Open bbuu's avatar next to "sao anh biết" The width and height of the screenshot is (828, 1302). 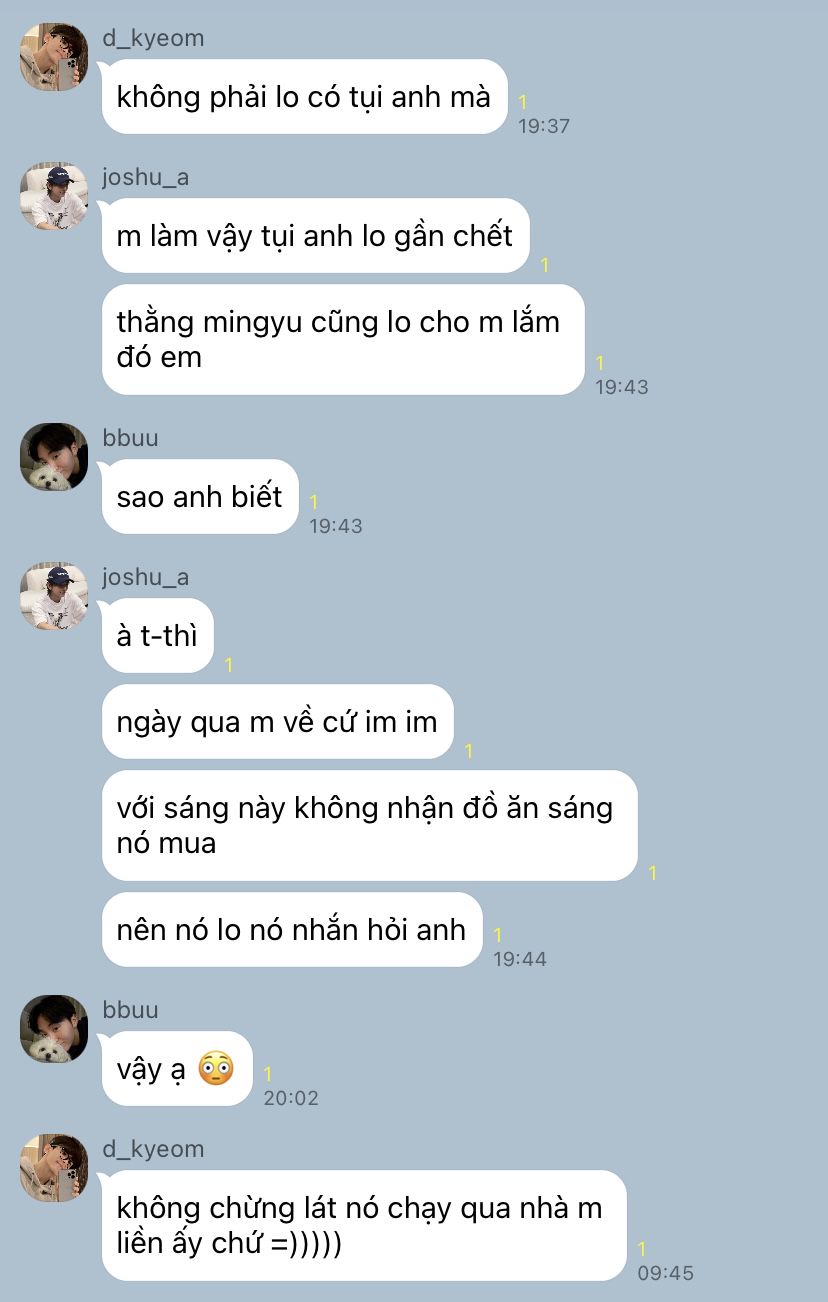[x=54, y=457]
